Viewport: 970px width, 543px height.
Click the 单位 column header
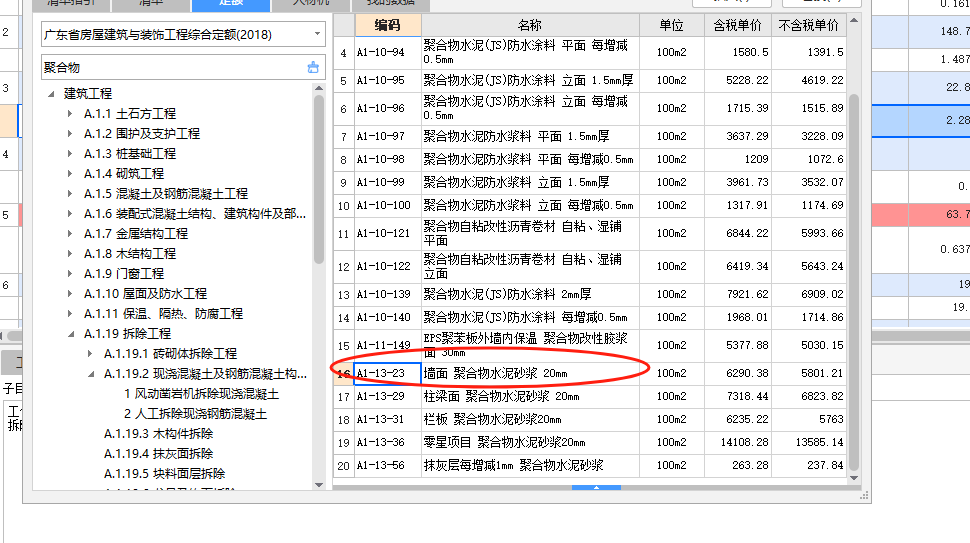672,25
